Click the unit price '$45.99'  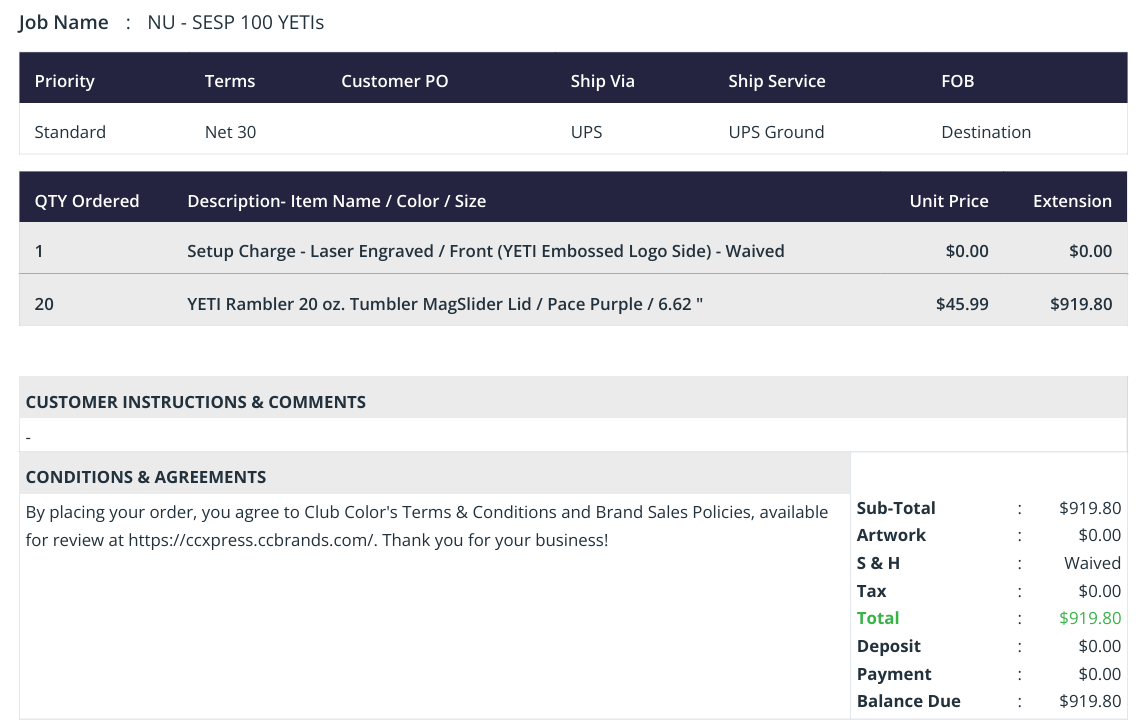point(962,304)
